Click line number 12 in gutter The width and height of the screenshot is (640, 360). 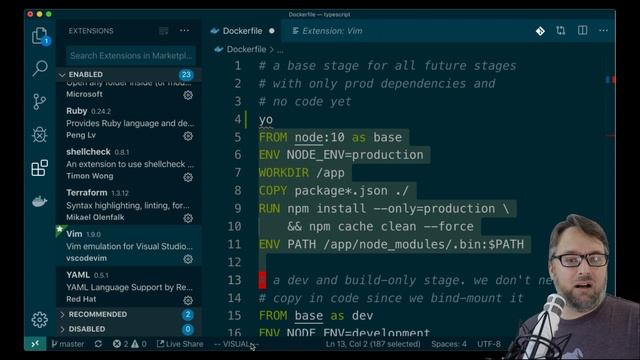point(234,262)
